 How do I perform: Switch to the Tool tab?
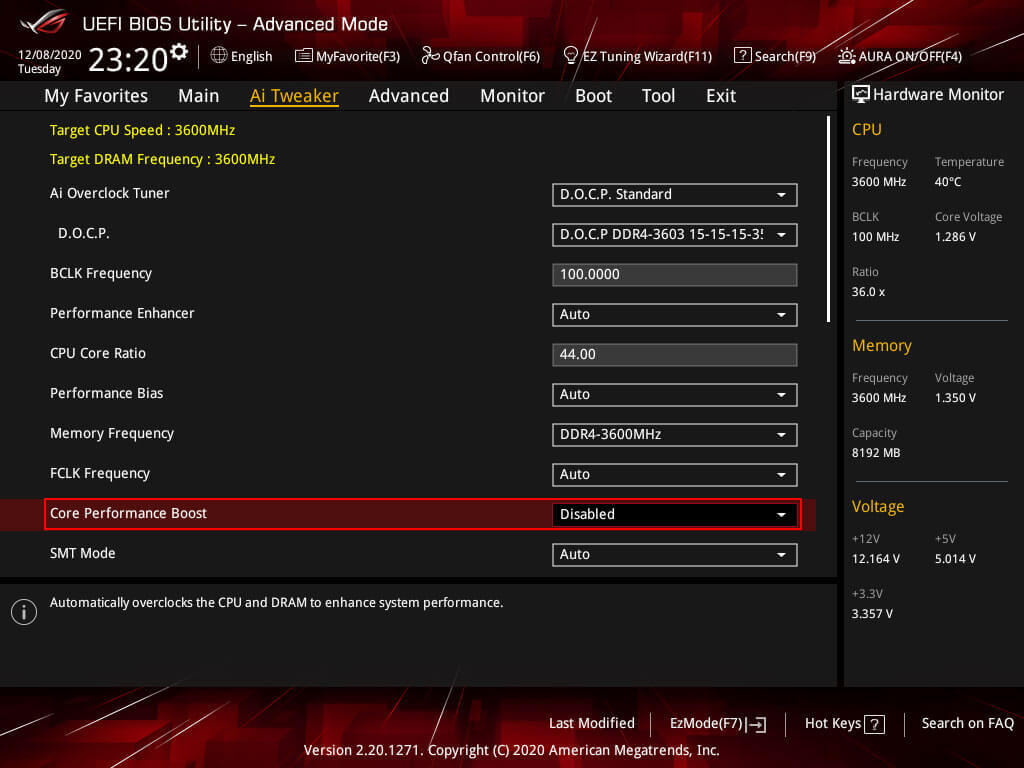pos(658,96)
